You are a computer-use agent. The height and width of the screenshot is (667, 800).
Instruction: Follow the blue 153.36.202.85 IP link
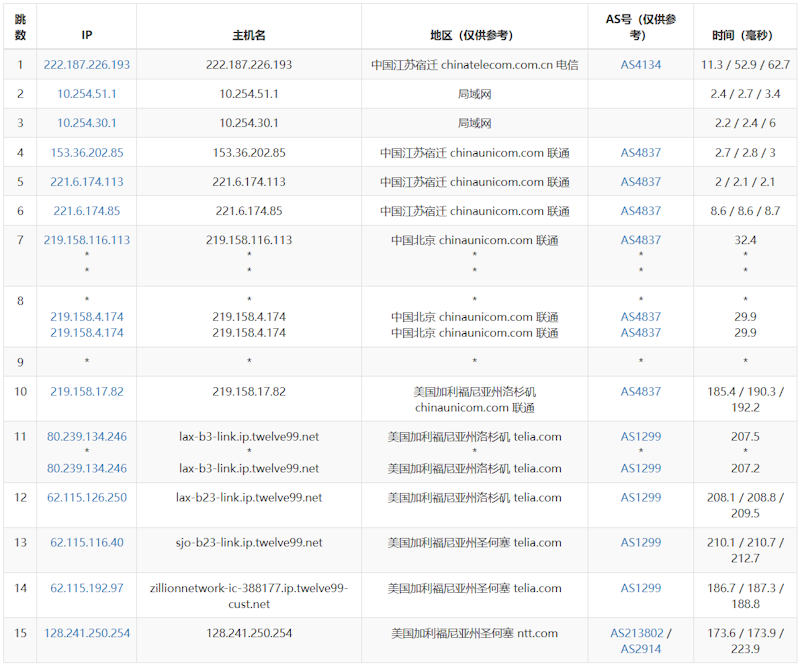click(x=87, y=153)
